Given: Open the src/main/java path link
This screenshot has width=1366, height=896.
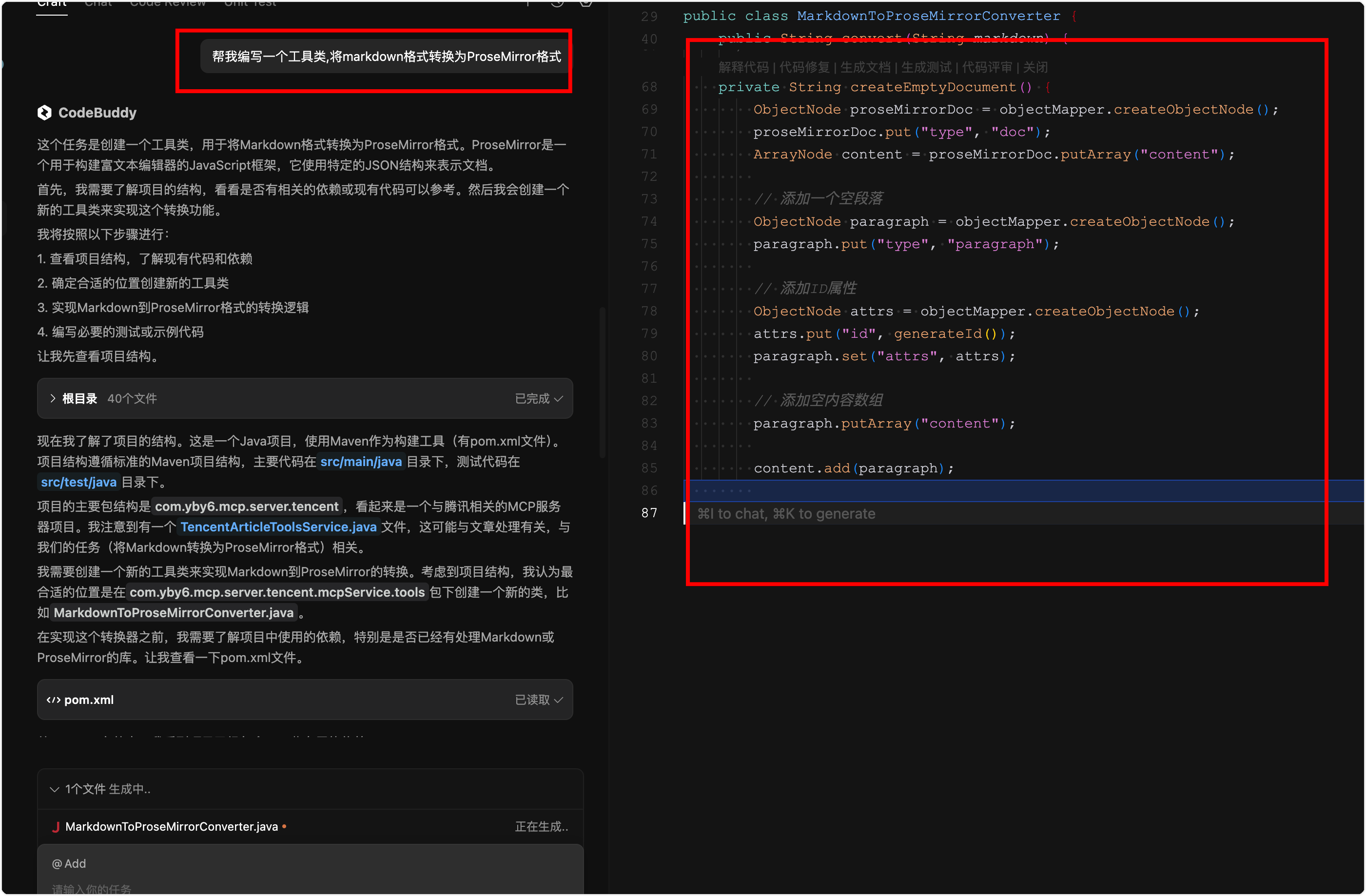Looking at the screenshot, I should [x=360, y=462].
